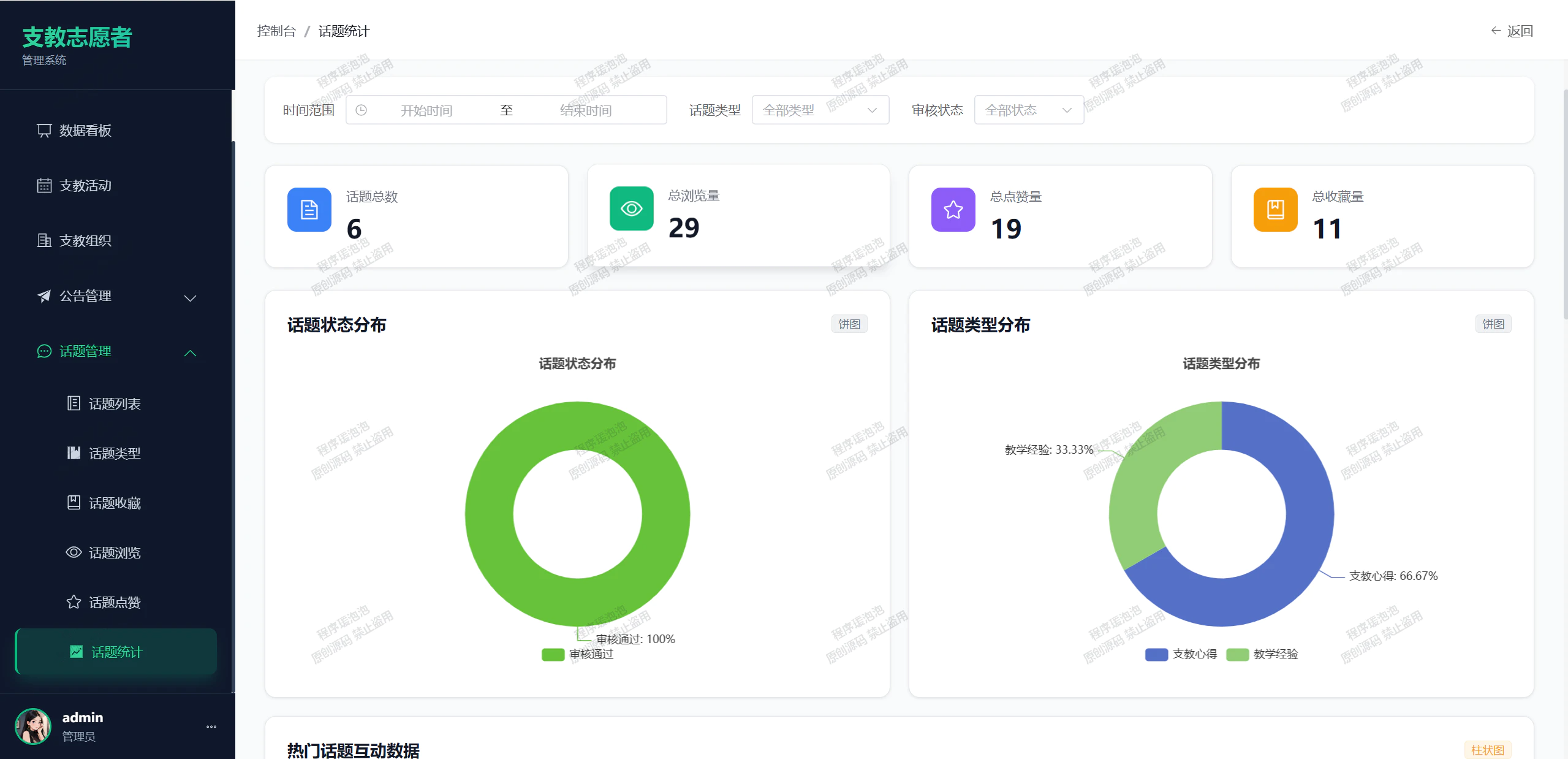Screen dimensions: 1568x759
Task: Click the 柱状图 tag on 热门话题互动数据
Action: [x=1488, y=750]
